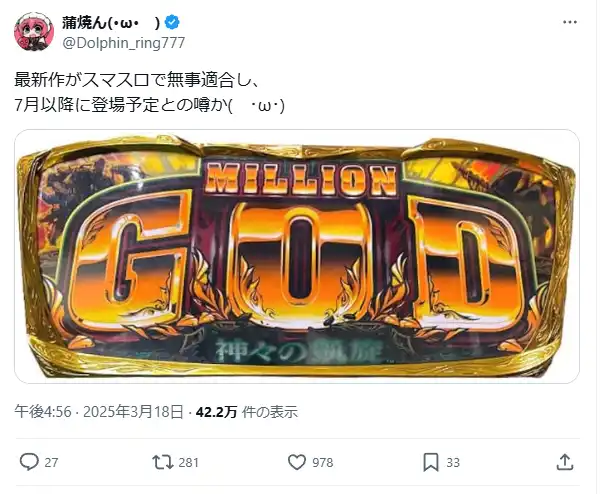Open the profile avatar picture

pos(34,31)
